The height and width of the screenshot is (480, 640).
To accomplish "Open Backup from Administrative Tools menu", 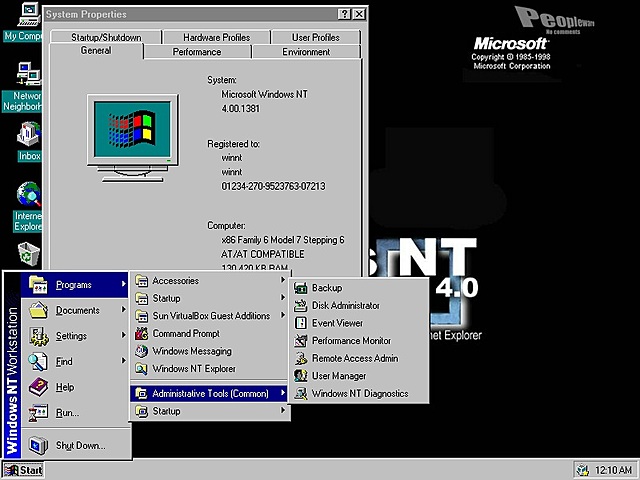I will click(359, 288).
